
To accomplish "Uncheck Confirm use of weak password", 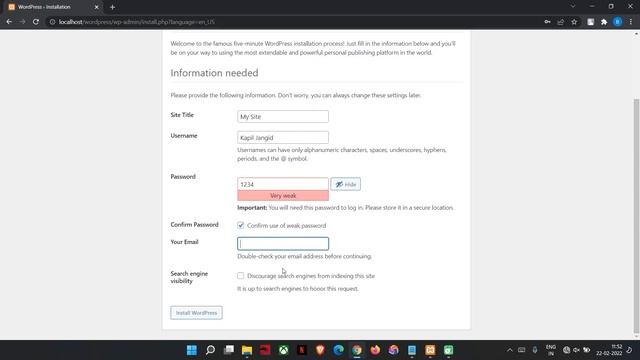I will coord(241,225).
